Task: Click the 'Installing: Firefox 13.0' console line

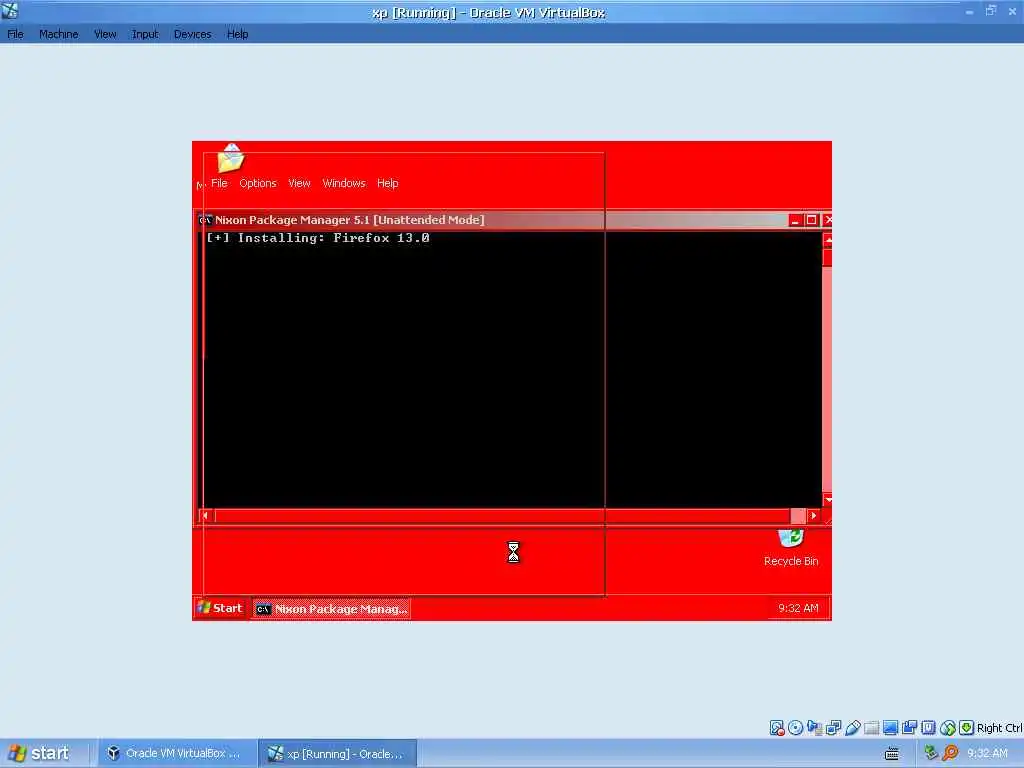Action: click(317, 238)
